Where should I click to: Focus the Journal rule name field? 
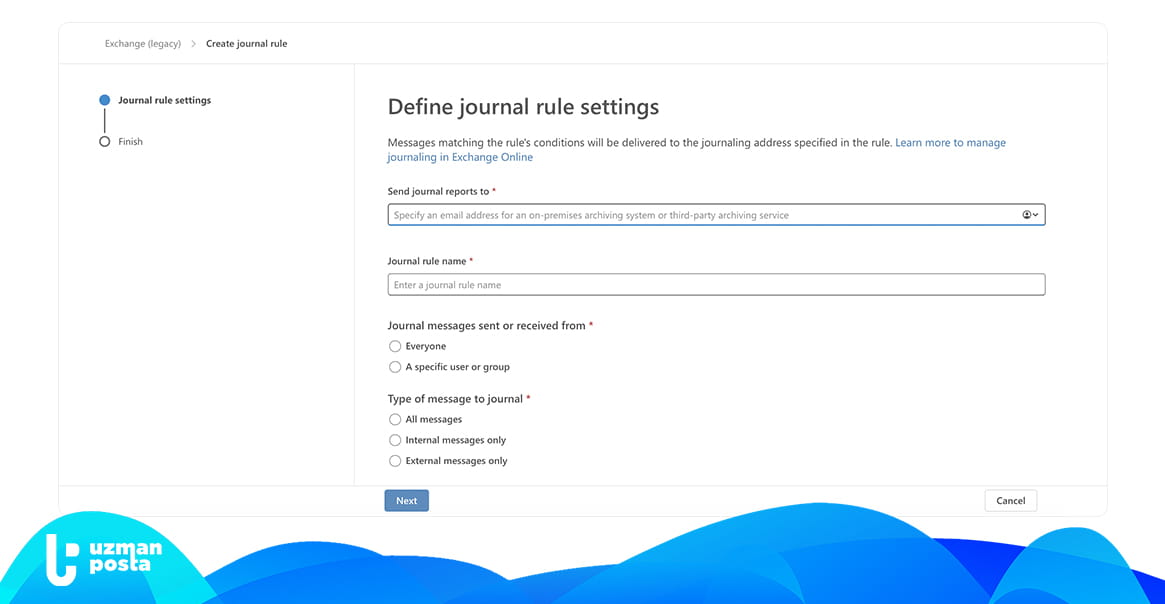[x=716, y=285]
